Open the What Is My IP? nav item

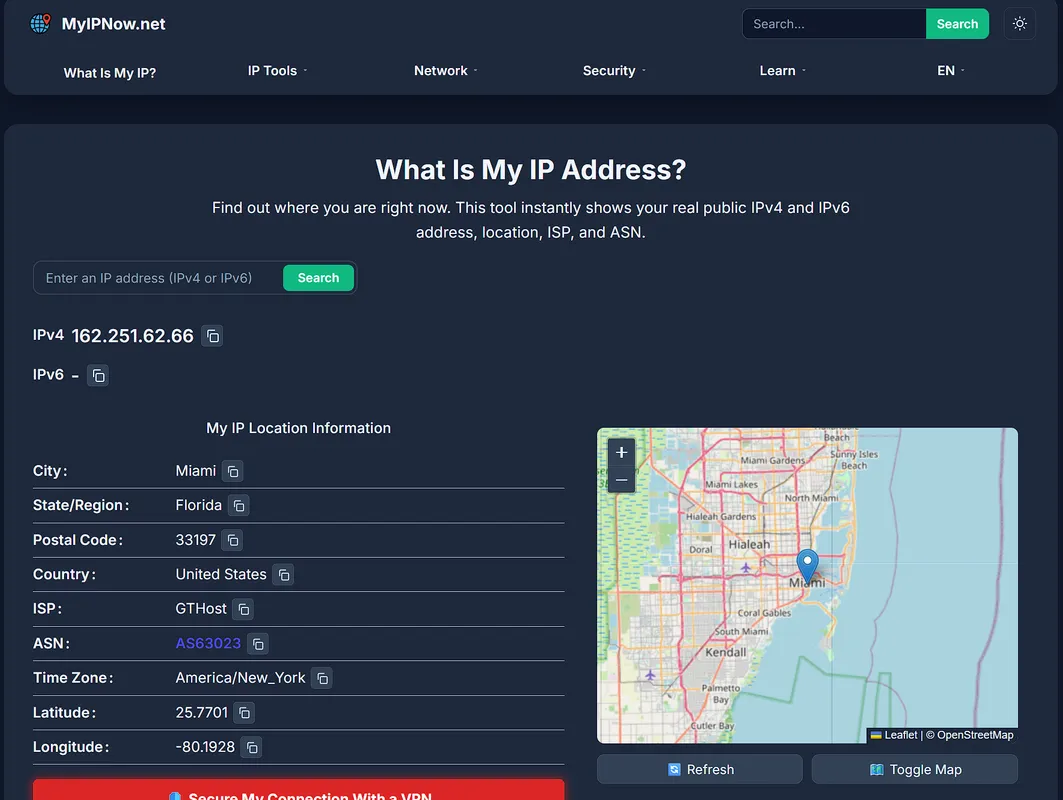click(x=110, y=73)
